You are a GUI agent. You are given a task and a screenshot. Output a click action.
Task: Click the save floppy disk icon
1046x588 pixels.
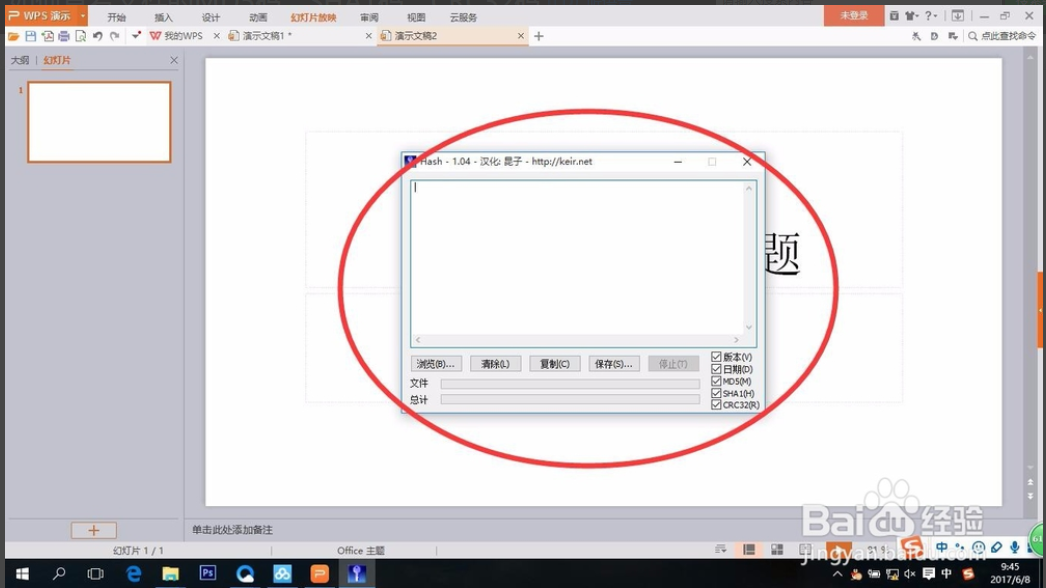(31, 36)
